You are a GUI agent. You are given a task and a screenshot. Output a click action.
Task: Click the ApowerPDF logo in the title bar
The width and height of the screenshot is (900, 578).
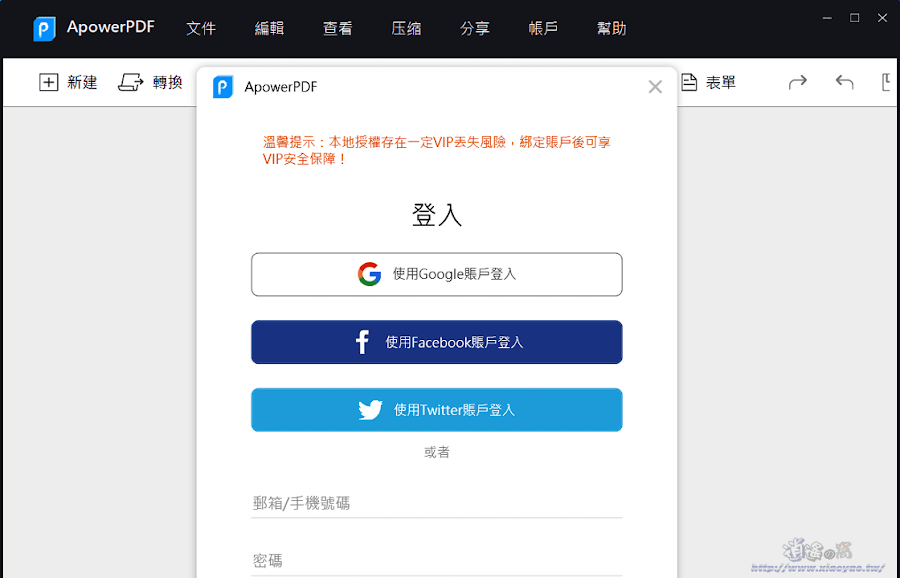coord(42,28)
